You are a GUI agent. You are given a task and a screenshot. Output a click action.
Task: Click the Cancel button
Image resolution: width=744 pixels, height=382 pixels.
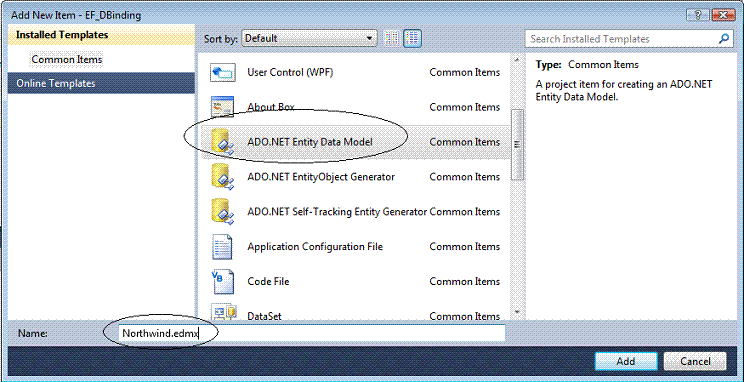coord(695,361)
